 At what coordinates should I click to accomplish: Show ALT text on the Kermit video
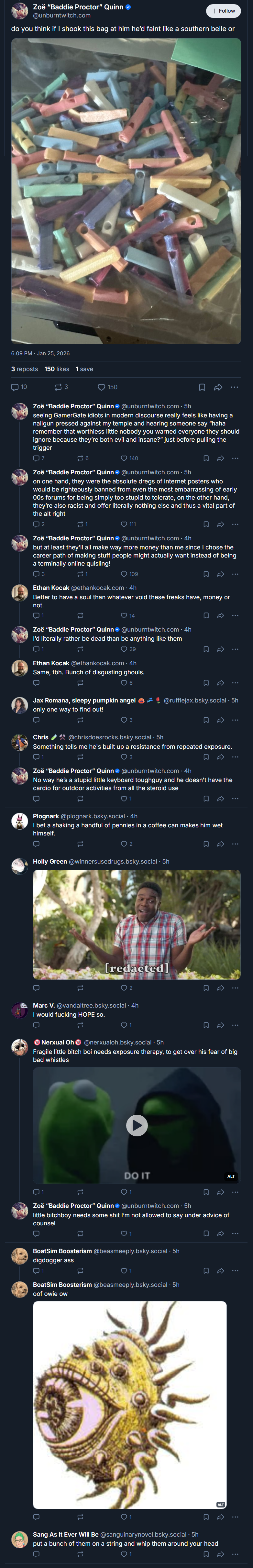pos(231,1176)
